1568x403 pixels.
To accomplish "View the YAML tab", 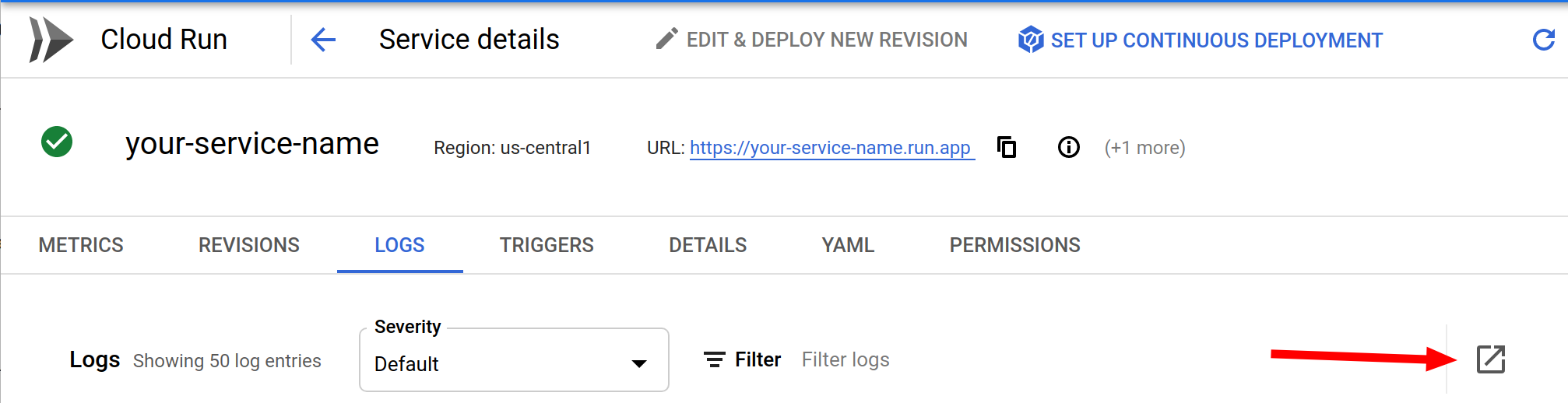I will click(x=848, y=245).
